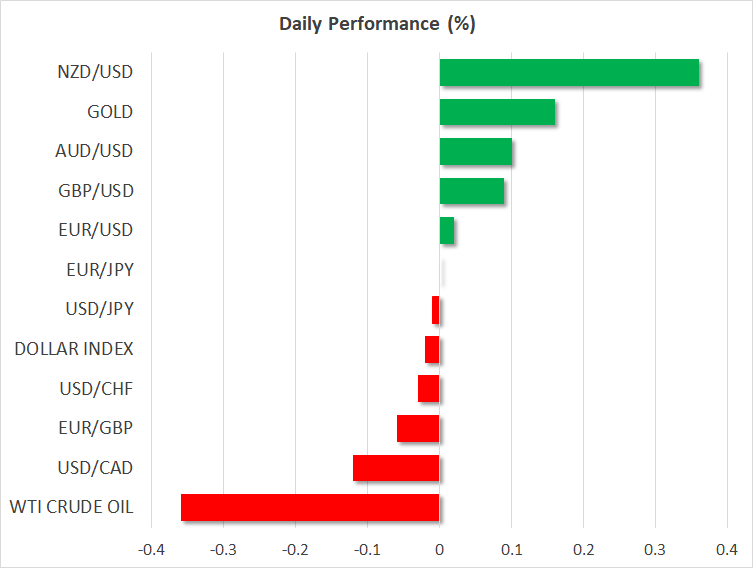753x568 pixels.
Task: Click the GOLD green bar
Action: pos(497,112)
